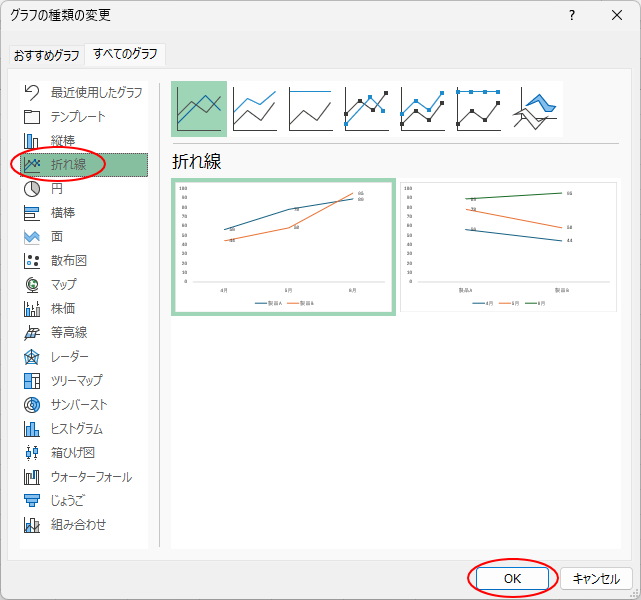Open 最近使用したグラフ category
Viewport: 641px width, 600px height.
tap(84, 93)
